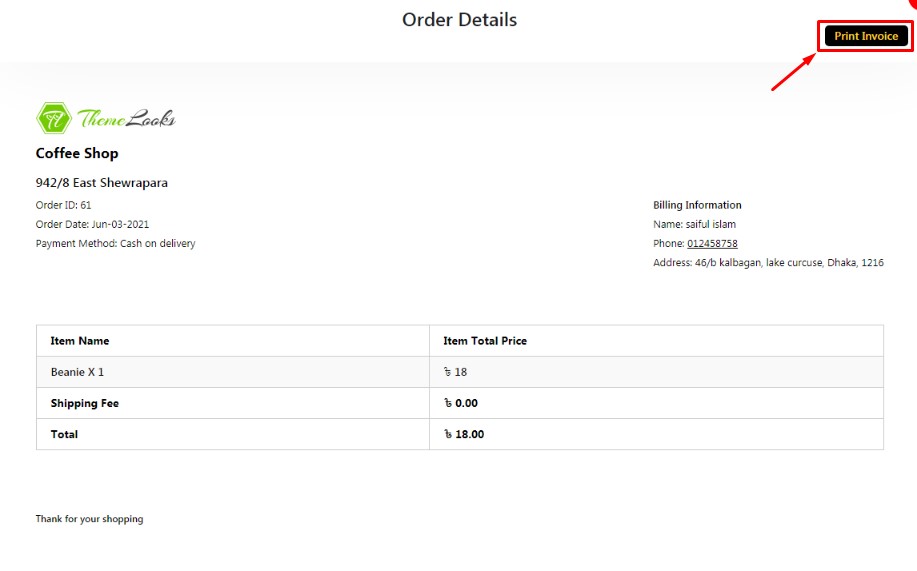Screen dimensions: 917x571
Task: Click the Beanie price cell showing 18
Action: 455,372
